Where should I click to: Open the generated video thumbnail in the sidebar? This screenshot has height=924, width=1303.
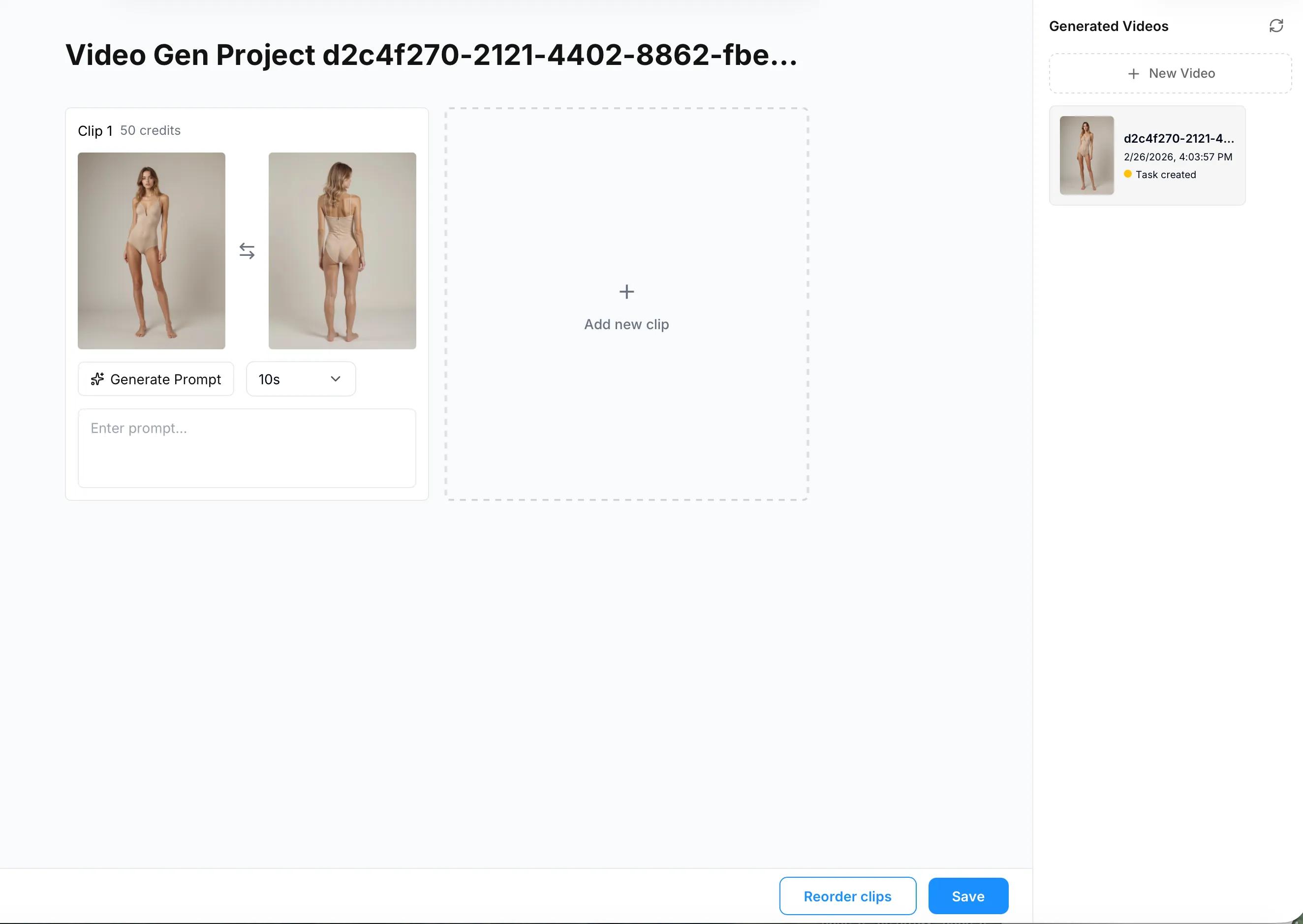coord(1086,155)
